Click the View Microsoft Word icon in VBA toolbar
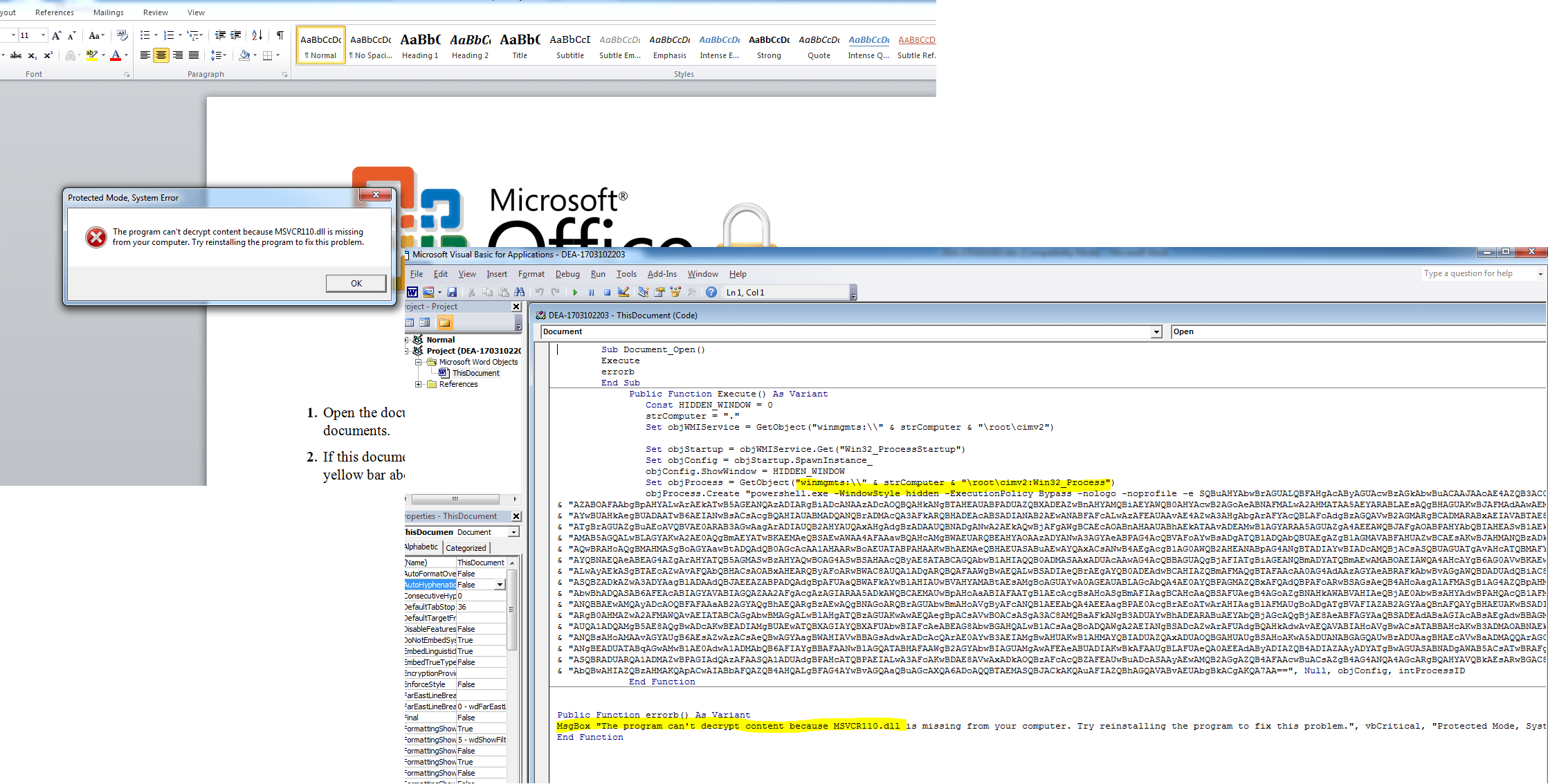The image size is (1548, 784). coord(412,292)
